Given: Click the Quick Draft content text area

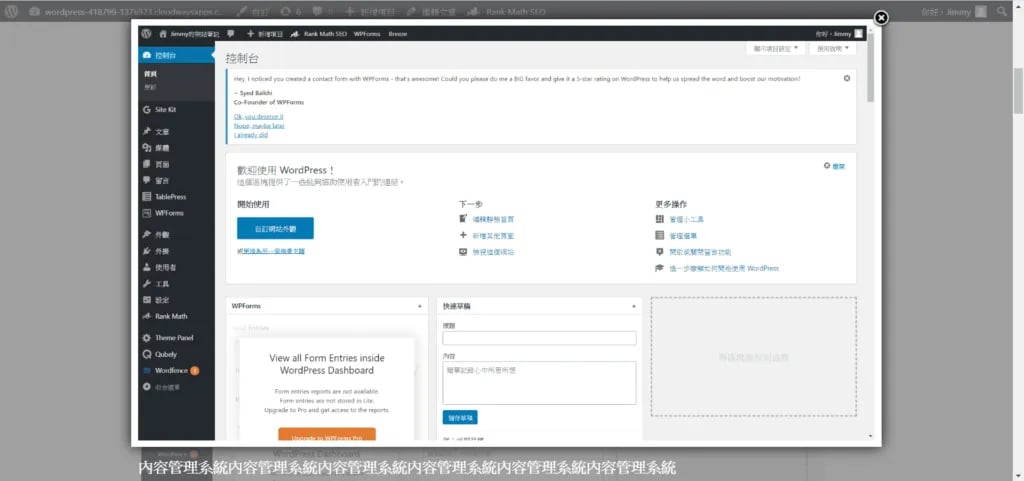Looking at the screenshot, I should [539, 383].
